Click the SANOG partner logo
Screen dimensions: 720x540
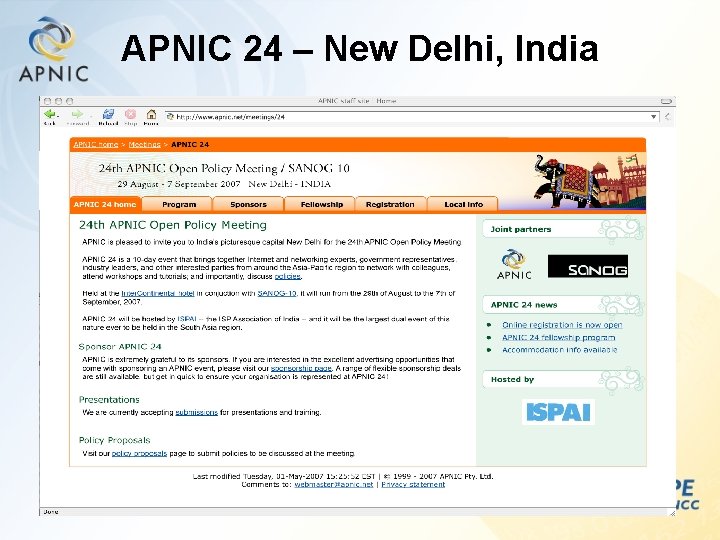pyautogui.click(x=588, y=266)
